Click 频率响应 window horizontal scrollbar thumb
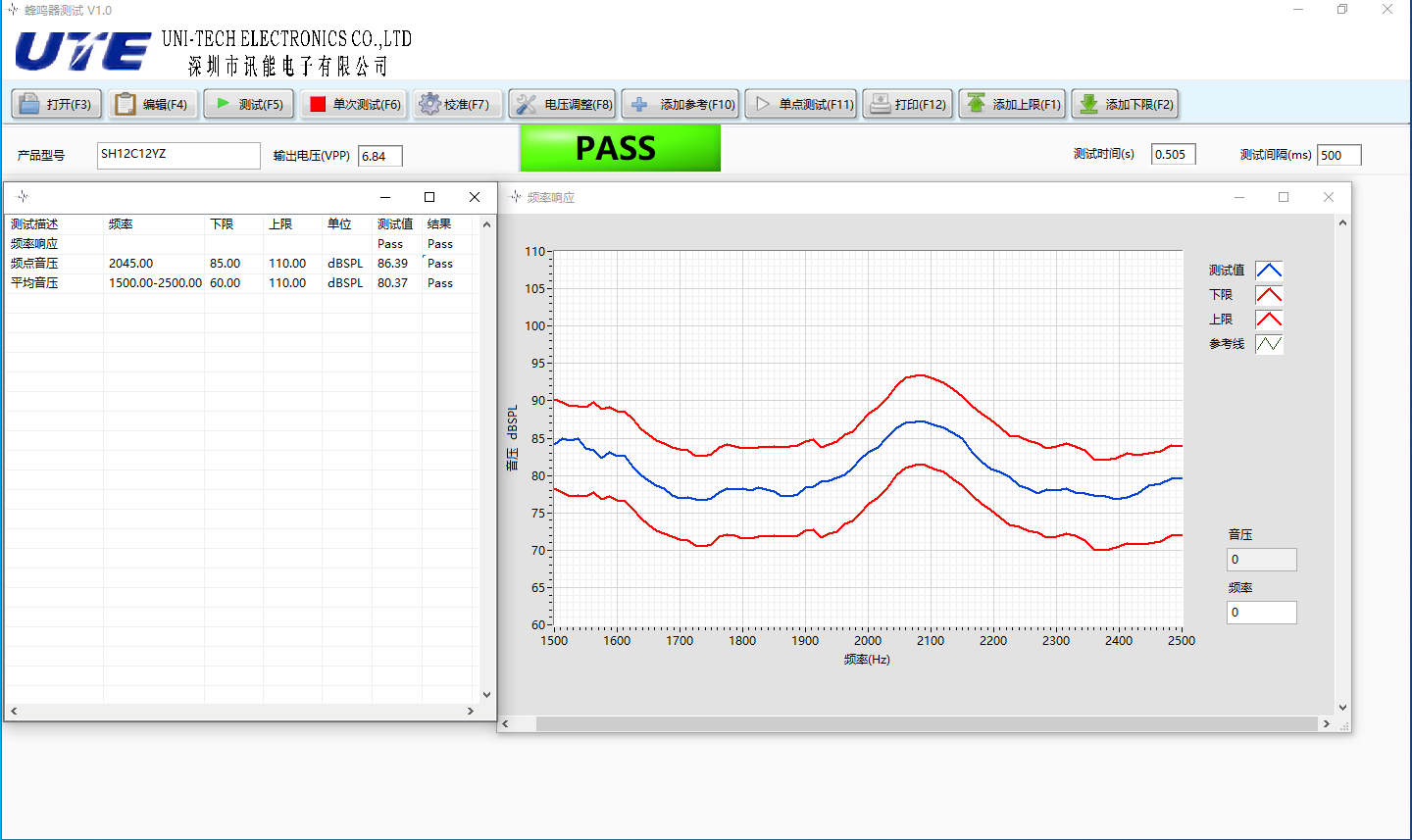 pyautogui.click(x=926, y=724)
